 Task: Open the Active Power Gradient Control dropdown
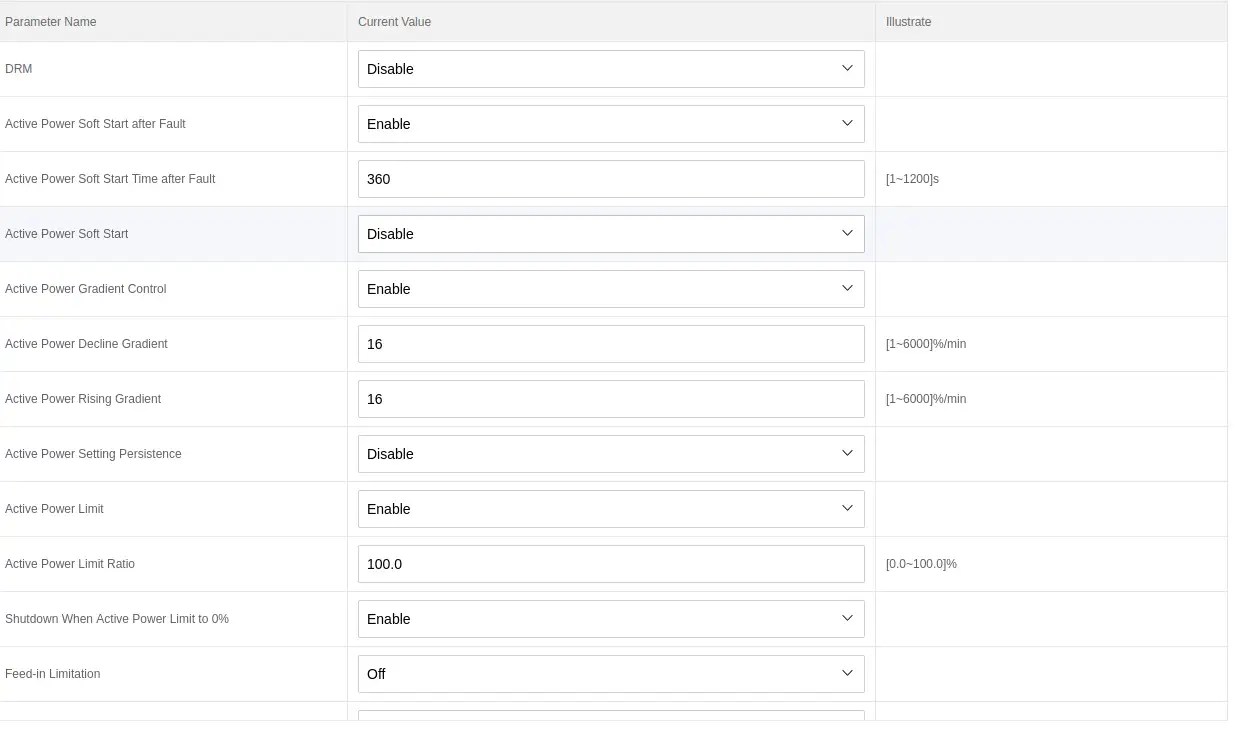(x=611, y=288)
